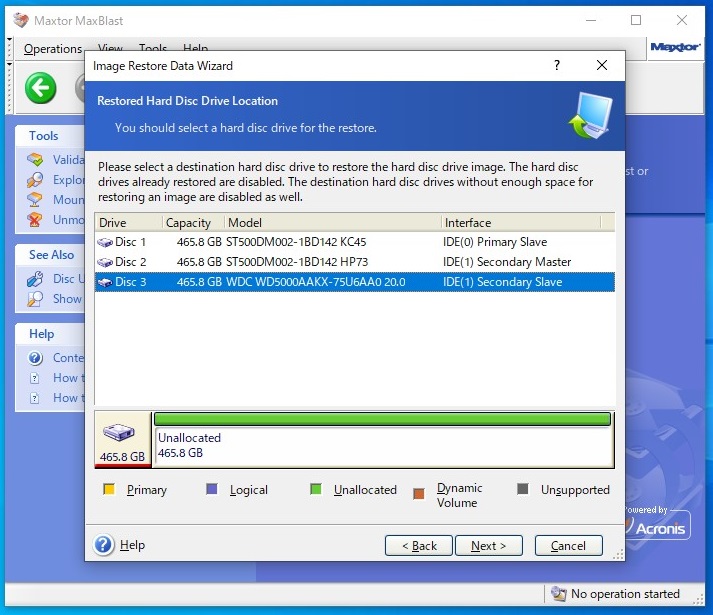This screenshot has height=615, width=713.
Task: Click IDE(0) Primary Slave interface cell
Action: click(x=495, y=242)
